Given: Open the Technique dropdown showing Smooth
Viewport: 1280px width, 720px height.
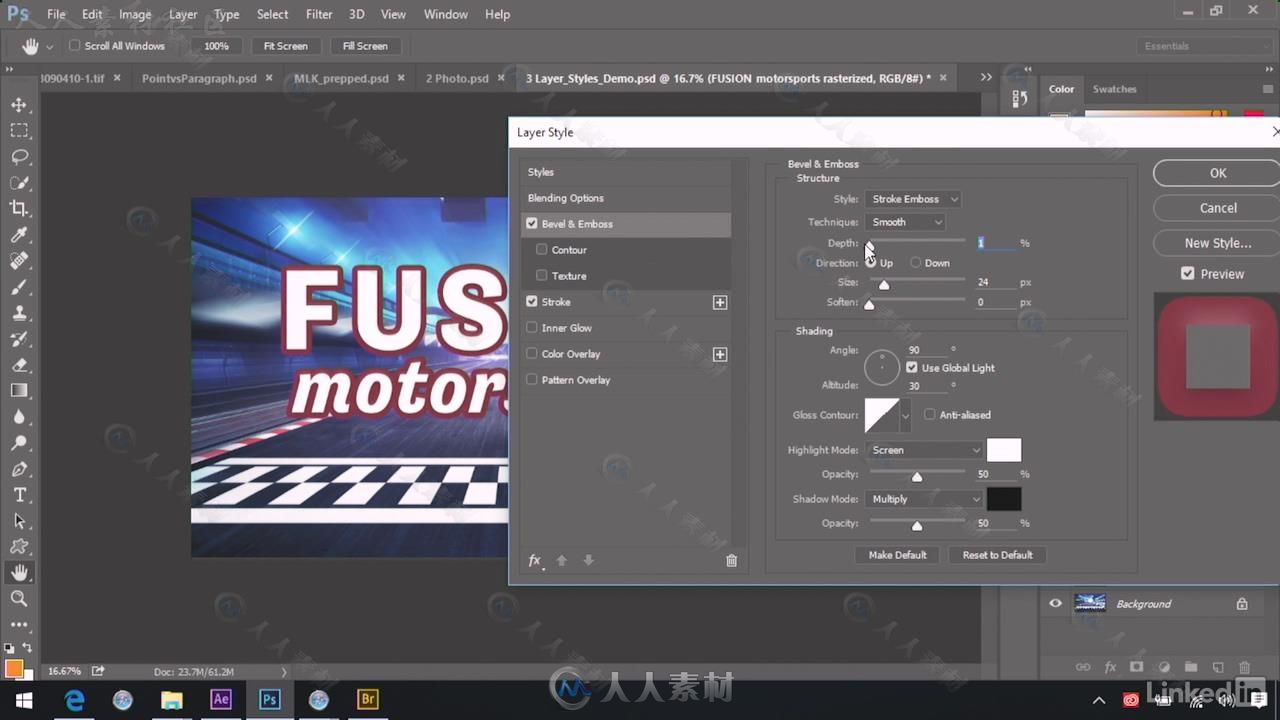Looking at the screenshot, I should (905, 222).
